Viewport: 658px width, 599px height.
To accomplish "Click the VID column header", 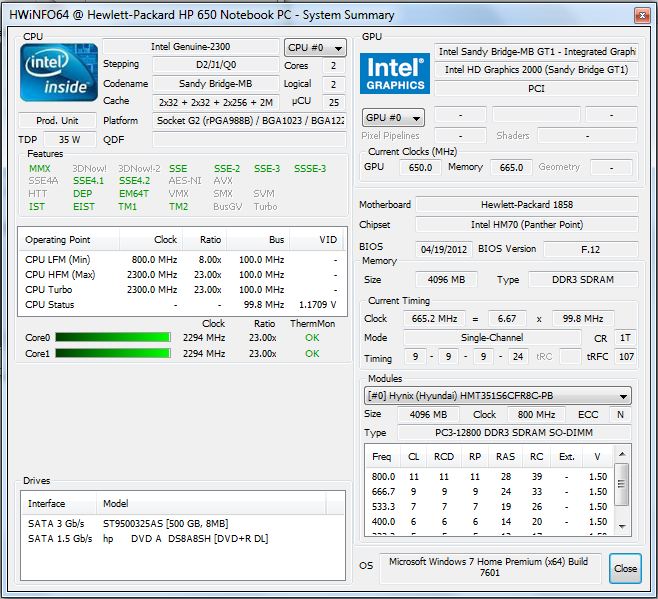I will coord(316,240).
